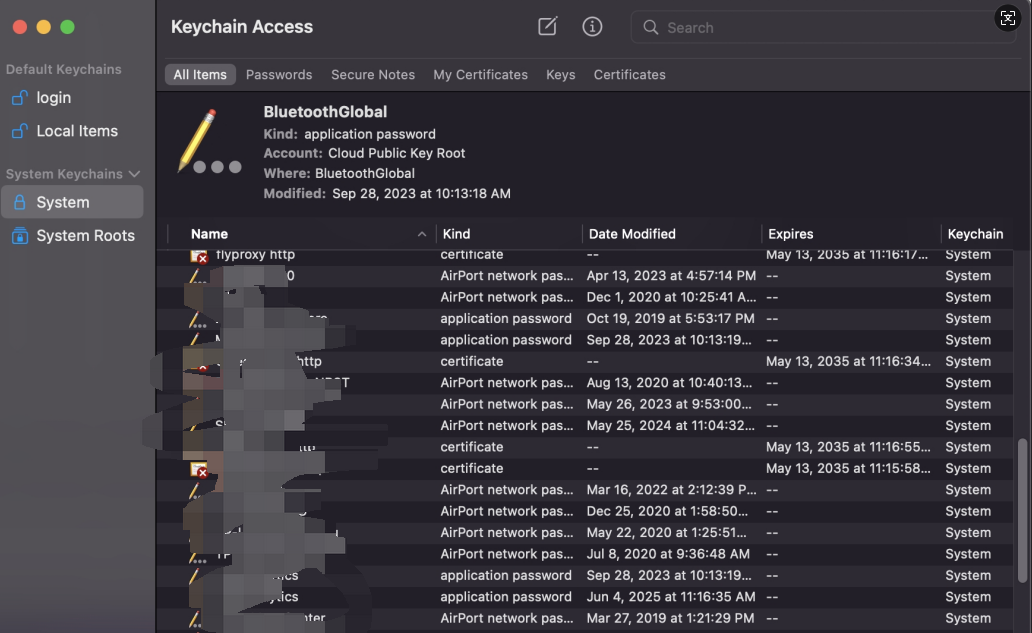Image resolution: width=1032 pixels, height=633 pixels.
Task: Click pencil icon in Jul 8, 2020 row
Action: (x=196, y=556)
